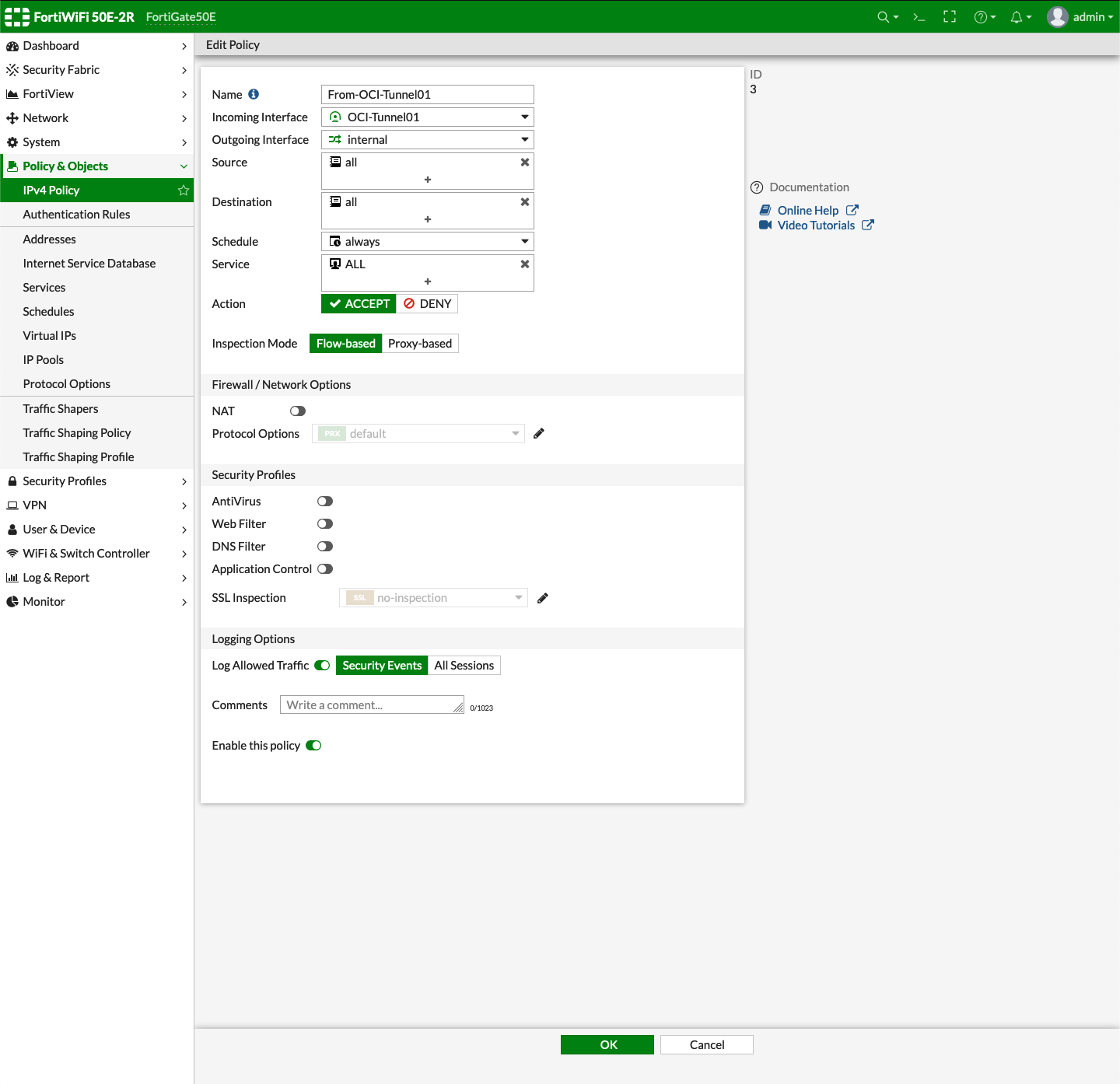
Task: Add a Source entry with plus
Action: click(428, 180)
